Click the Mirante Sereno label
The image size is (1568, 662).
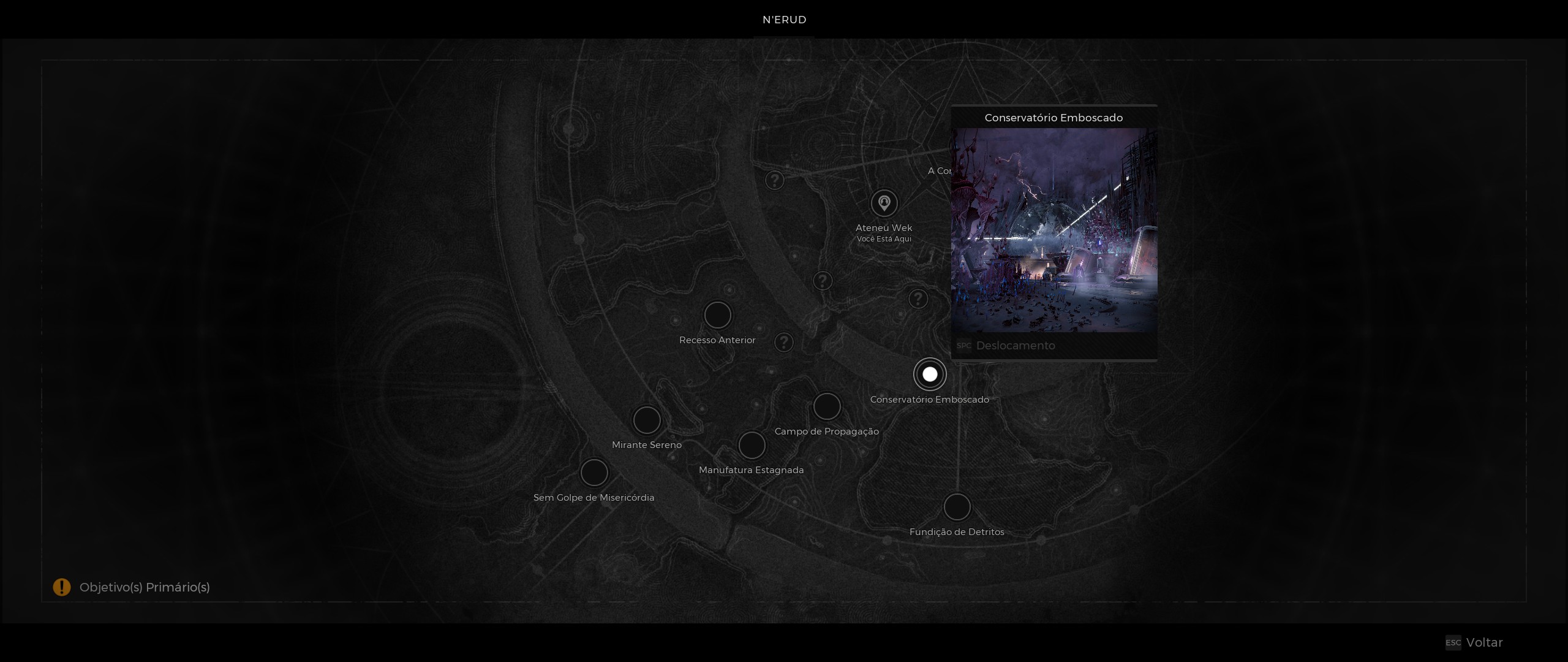pos(647,445)
